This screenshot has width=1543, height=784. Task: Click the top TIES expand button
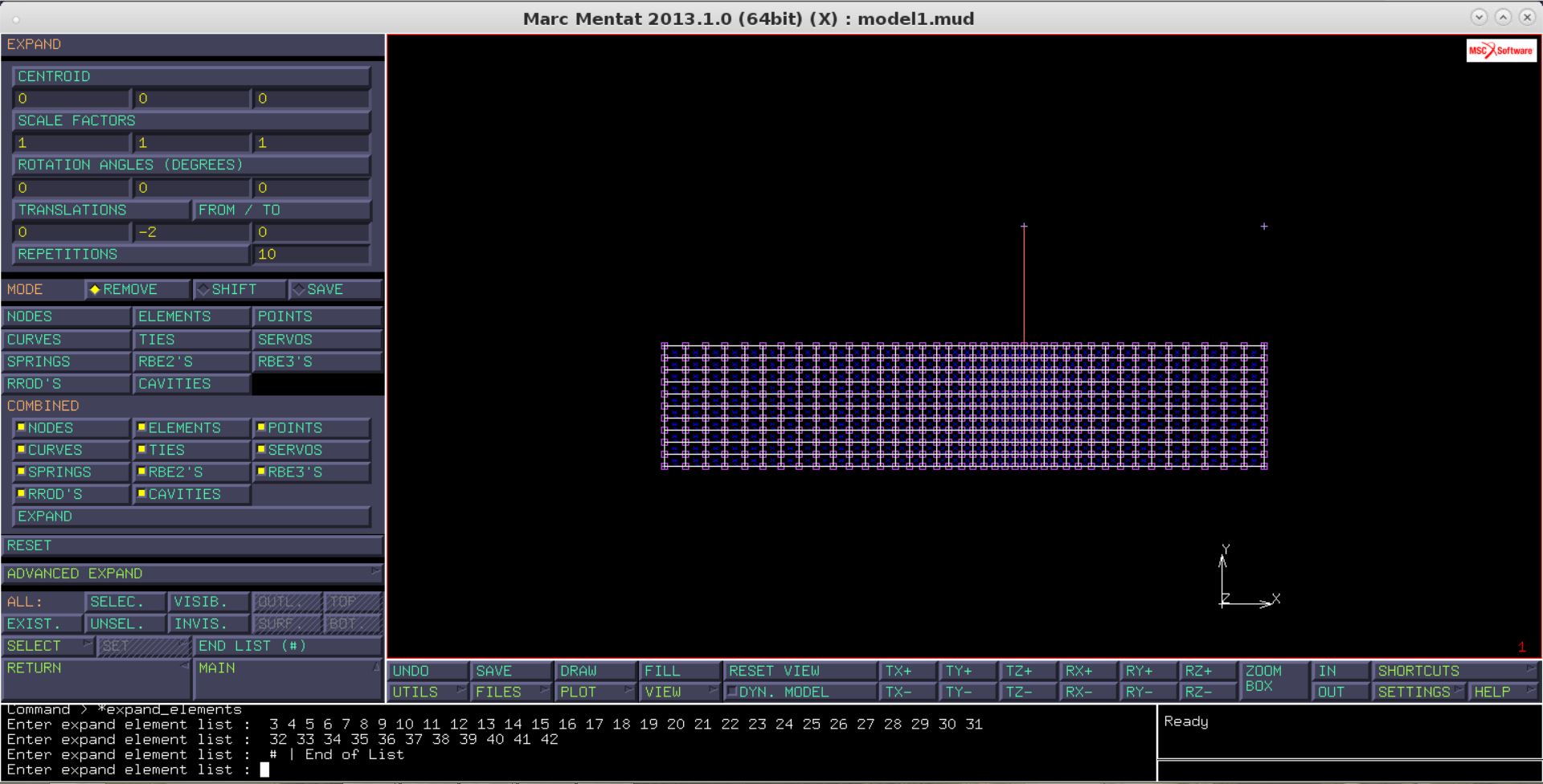click(191, 339)
